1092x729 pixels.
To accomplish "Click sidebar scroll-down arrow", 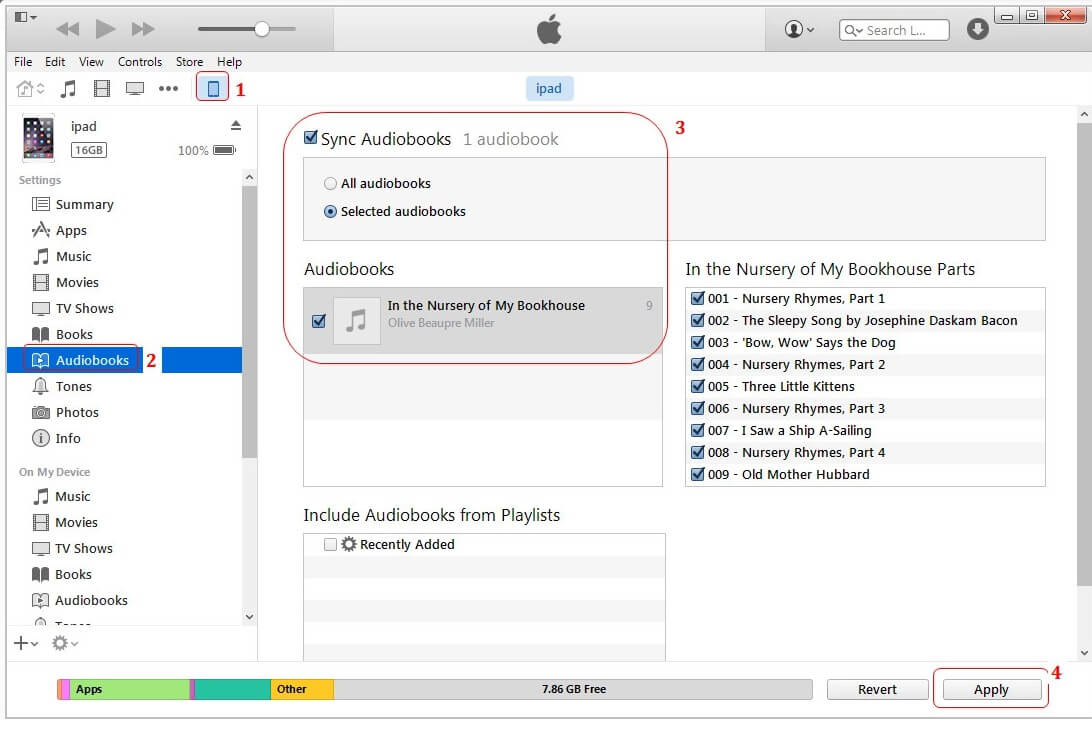I will [x=249, y=617].
